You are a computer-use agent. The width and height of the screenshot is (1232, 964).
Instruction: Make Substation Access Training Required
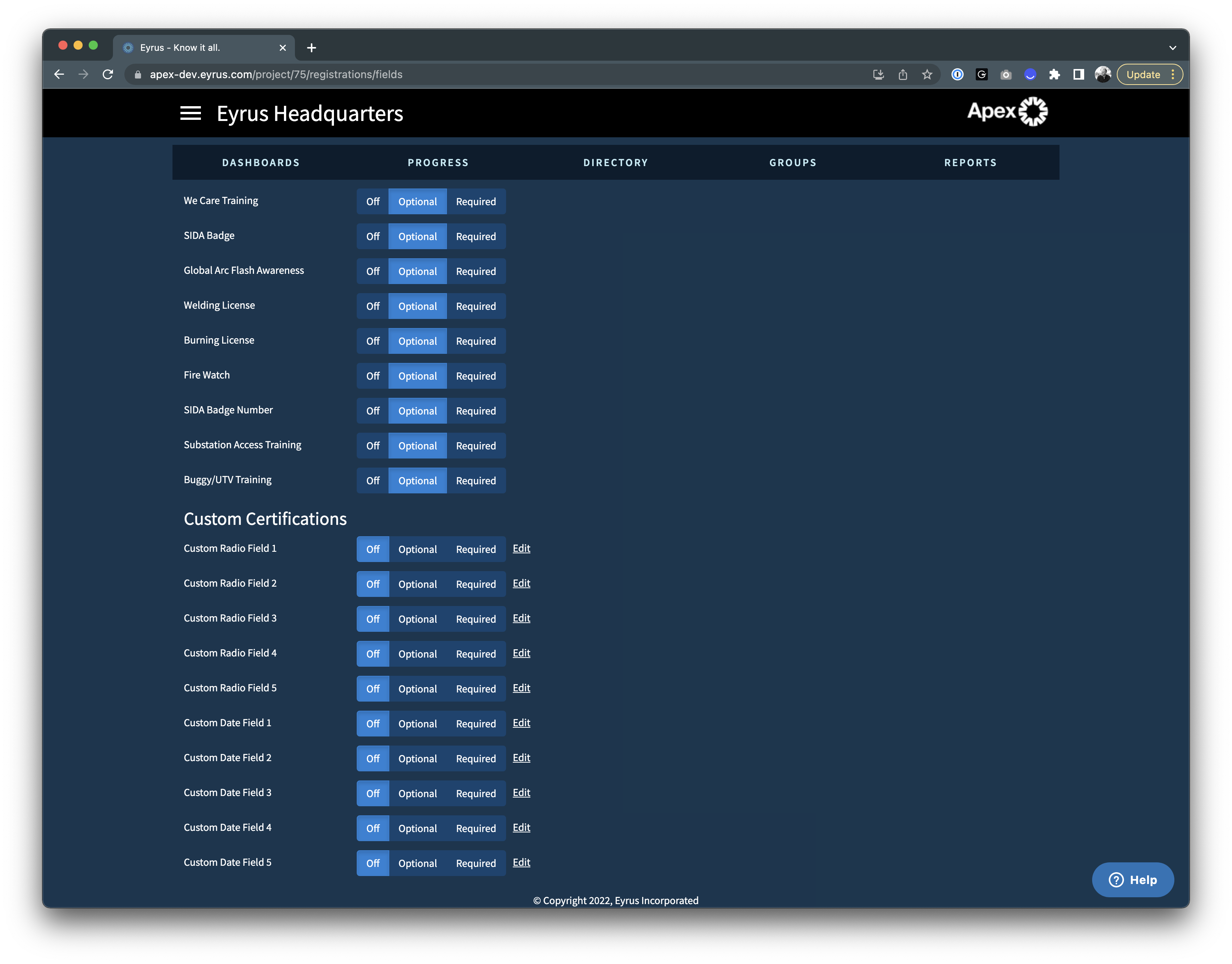pos(476,446)
